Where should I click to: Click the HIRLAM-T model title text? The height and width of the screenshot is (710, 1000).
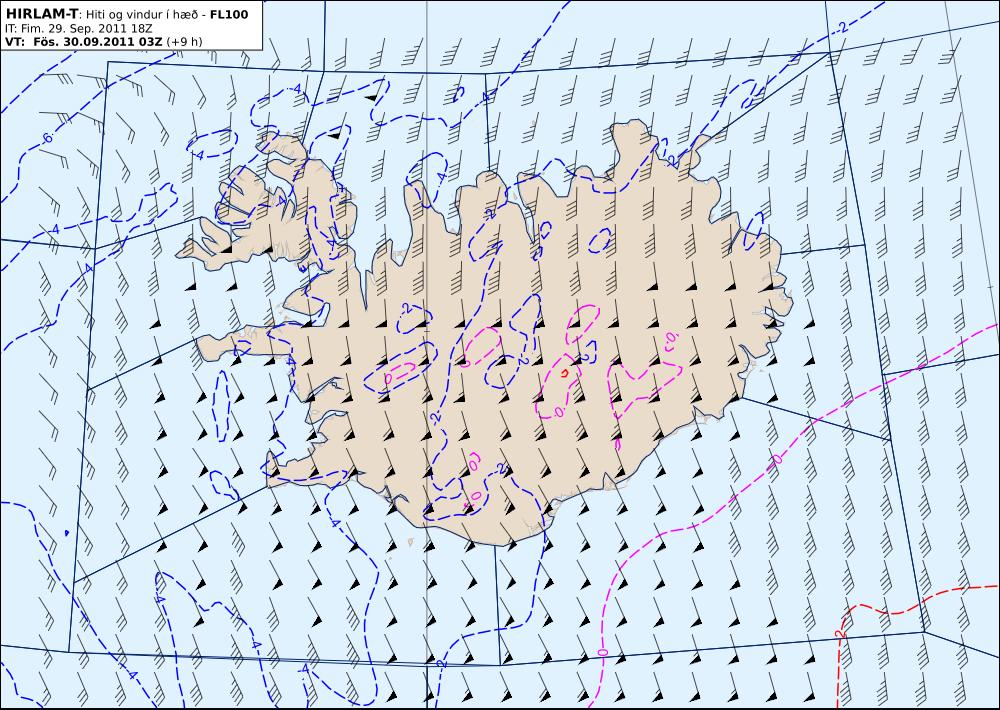click(x=41, y=13)
